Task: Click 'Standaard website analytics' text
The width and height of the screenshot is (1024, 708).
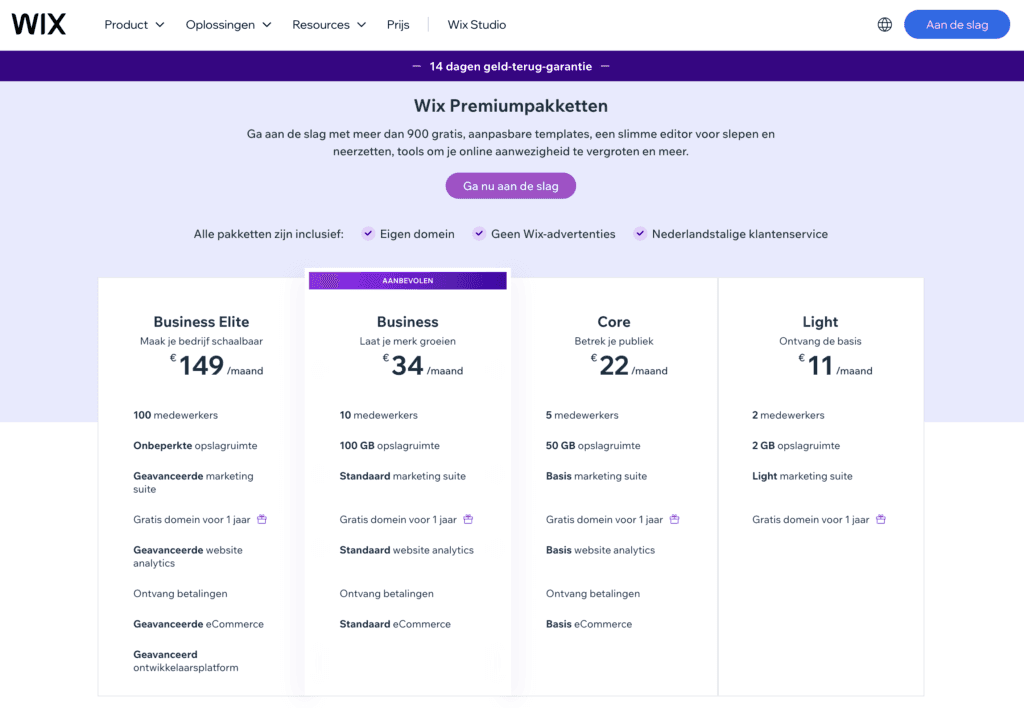Action: (x=407, y=550)
